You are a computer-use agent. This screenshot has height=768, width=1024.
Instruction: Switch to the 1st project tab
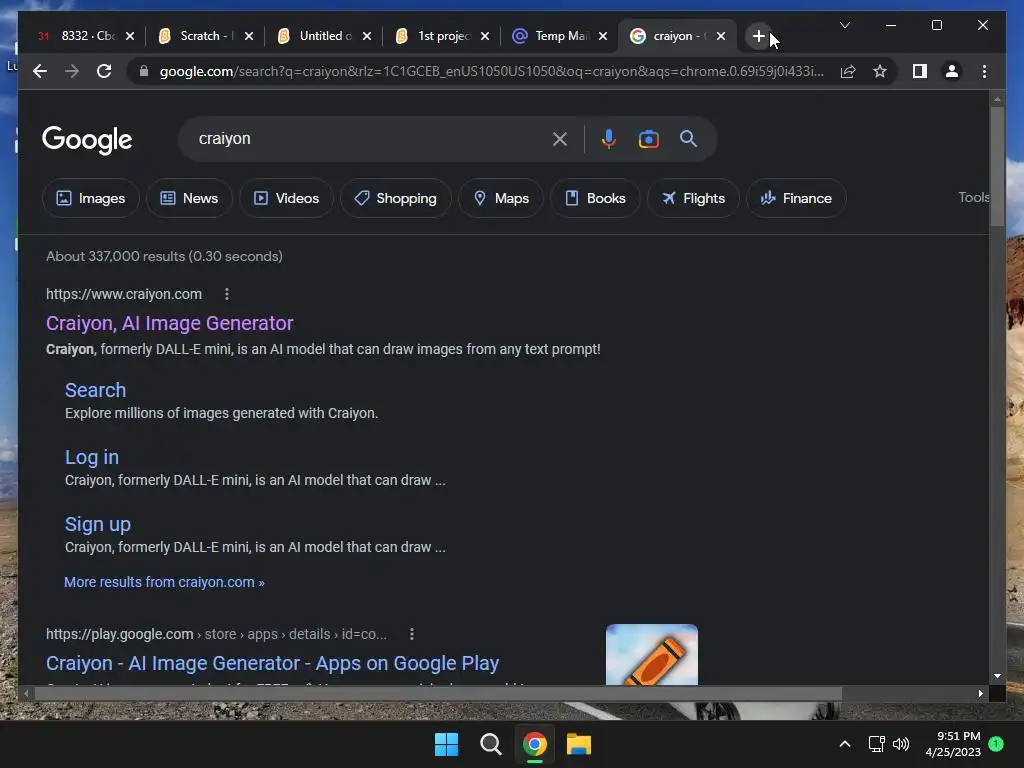433,36
